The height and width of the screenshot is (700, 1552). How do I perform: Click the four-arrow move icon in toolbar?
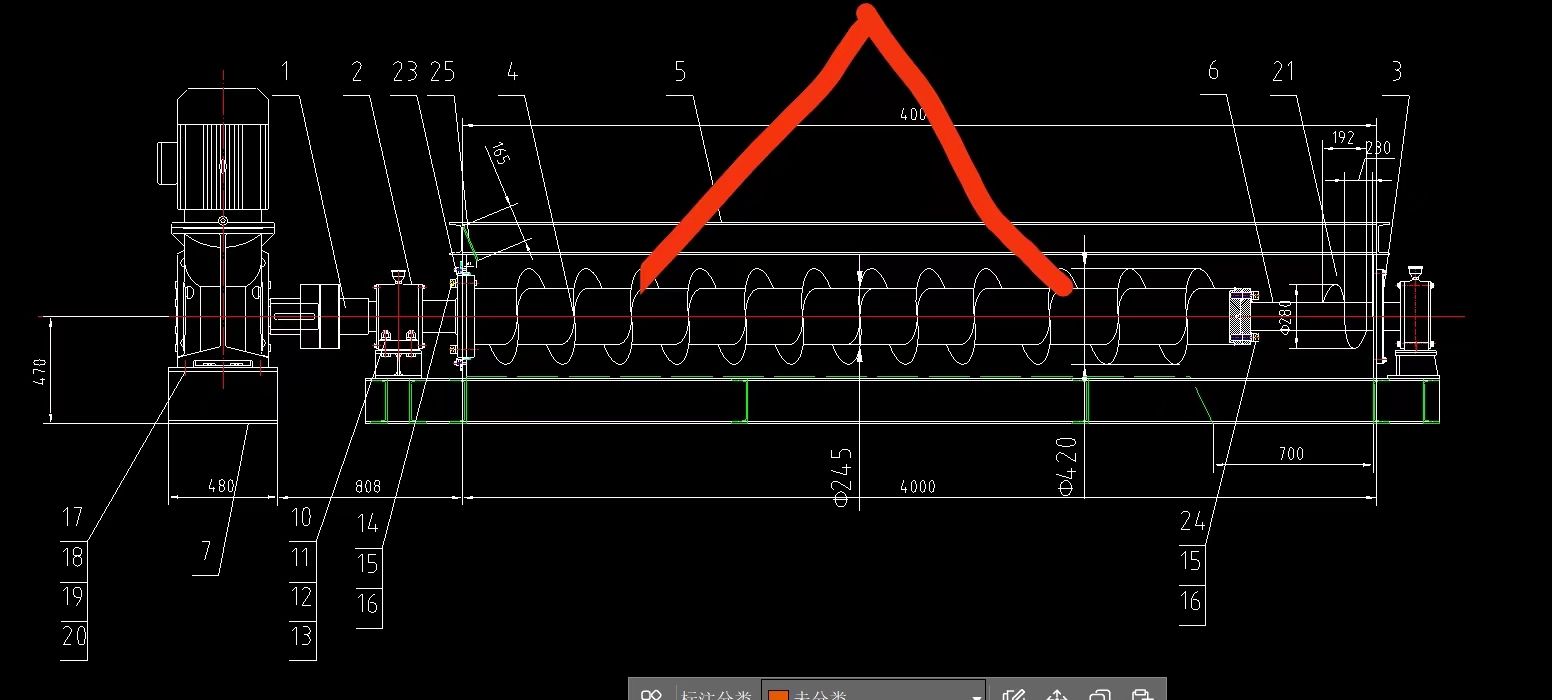(x=1058, y=695)
